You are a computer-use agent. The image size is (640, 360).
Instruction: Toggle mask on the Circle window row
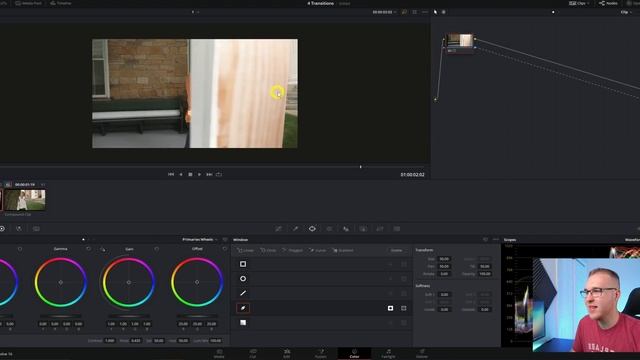tap(404, 279)
